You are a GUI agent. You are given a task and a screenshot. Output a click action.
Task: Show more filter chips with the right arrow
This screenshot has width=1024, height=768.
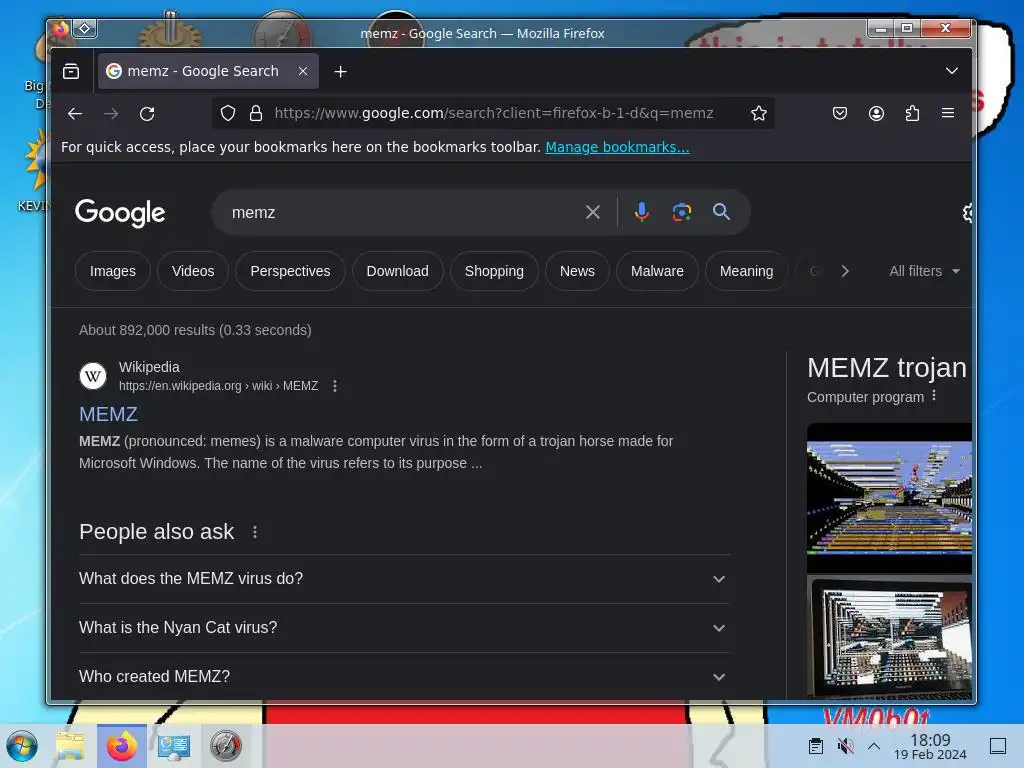pos(845,271)
